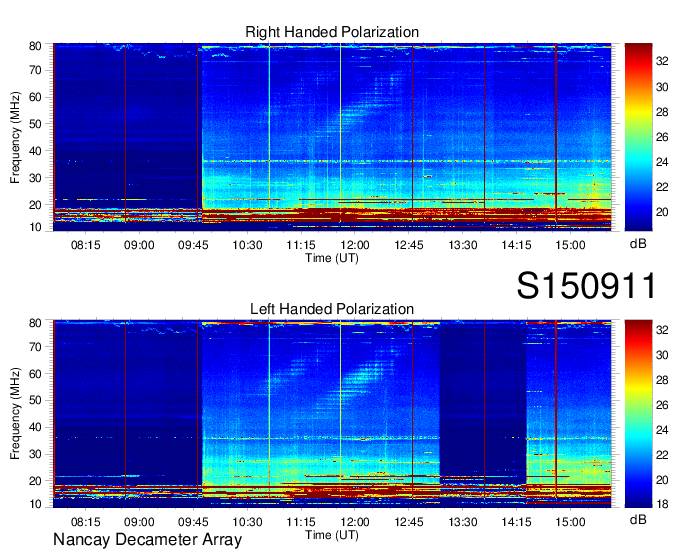Click the 12:45 time tick of the Left Handed plot
Viewport: 680px width, 552px height.
coord(409,522)
